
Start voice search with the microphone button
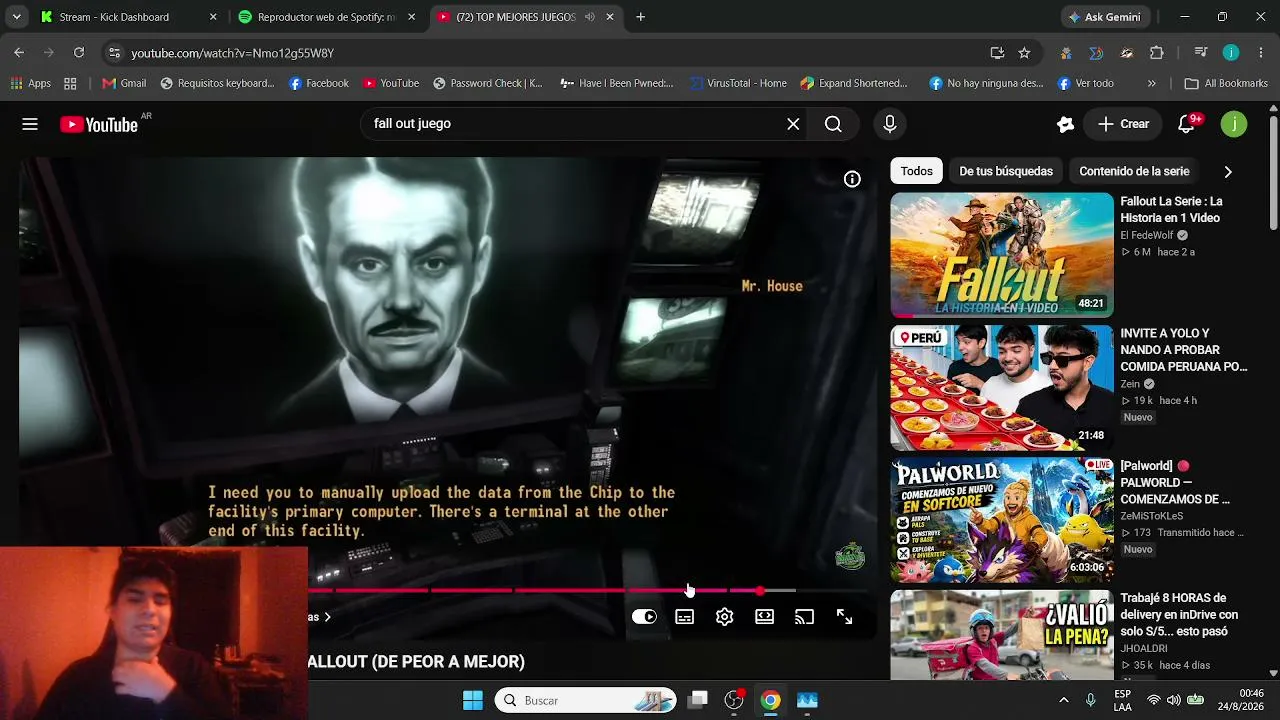889,124
